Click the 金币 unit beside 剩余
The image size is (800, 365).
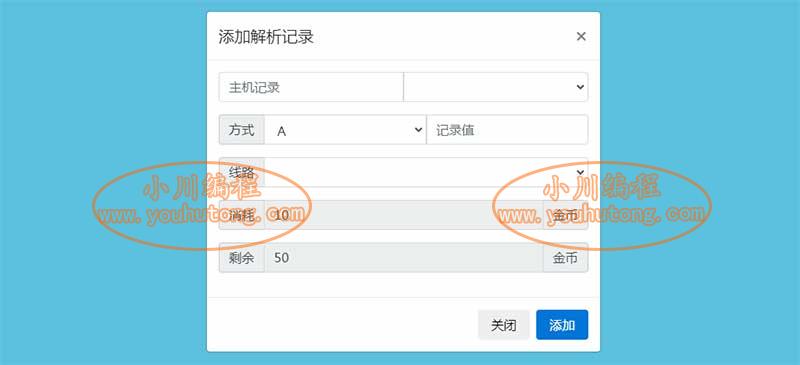[565, 258]
